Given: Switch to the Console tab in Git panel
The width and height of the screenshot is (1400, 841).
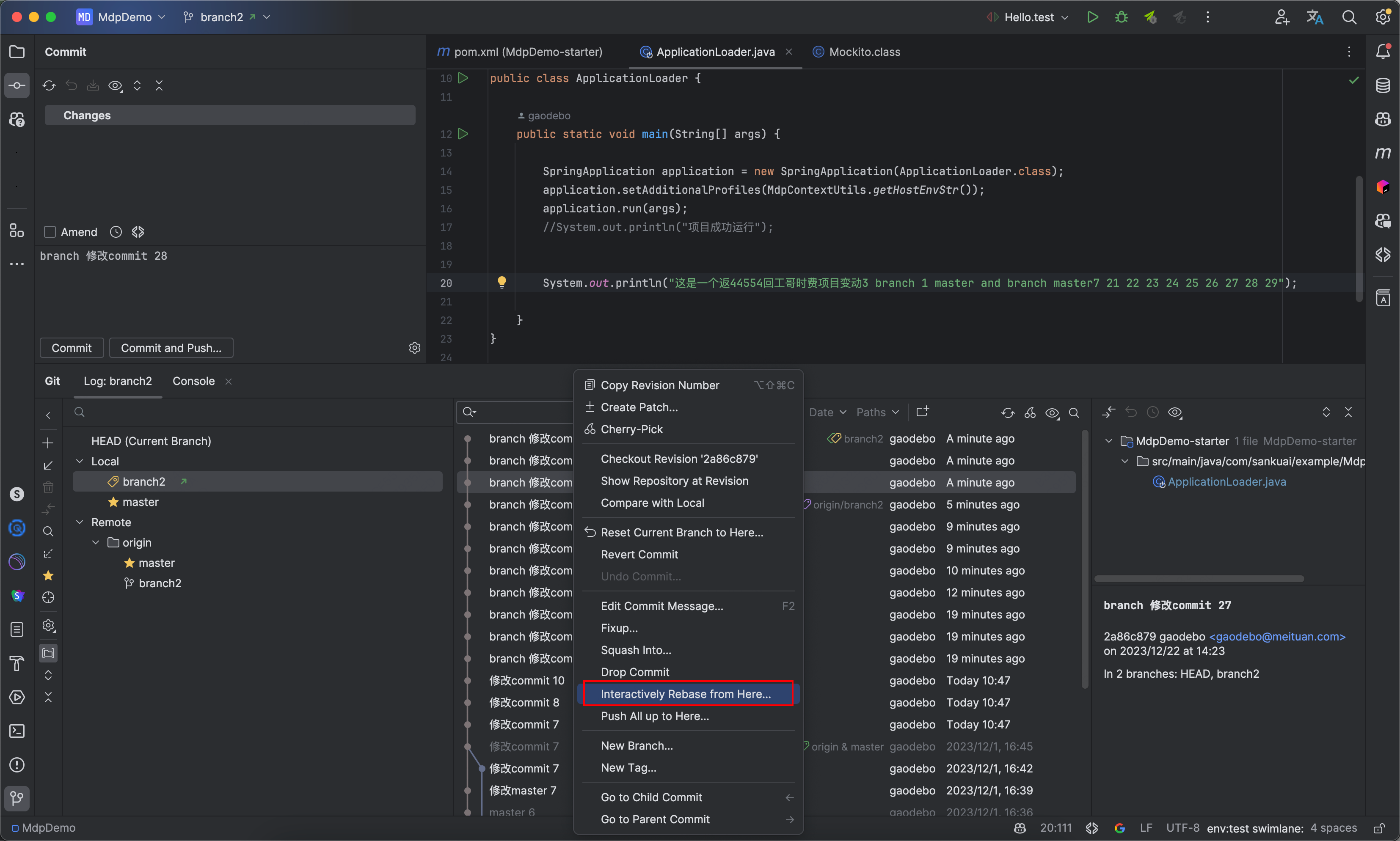Looking at the screenshot, I should tap(194, 381).
